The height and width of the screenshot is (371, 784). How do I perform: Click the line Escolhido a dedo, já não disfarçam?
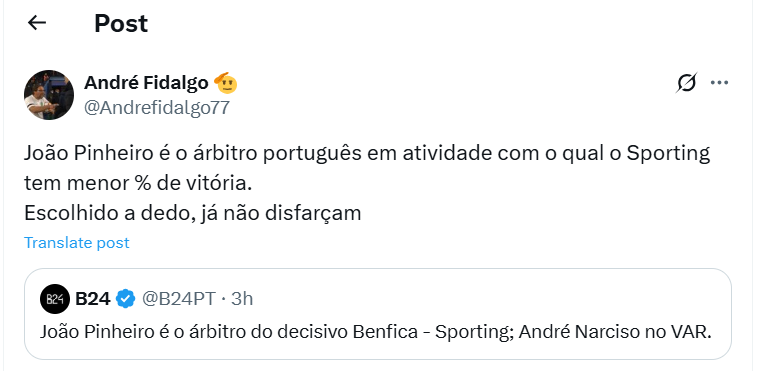click(192, 214)
